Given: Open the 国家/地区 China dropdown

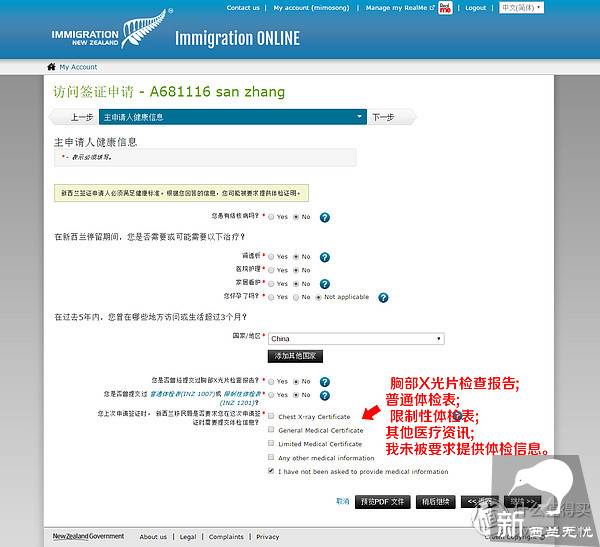Looking at the screenshot, I should pos(356,339).
